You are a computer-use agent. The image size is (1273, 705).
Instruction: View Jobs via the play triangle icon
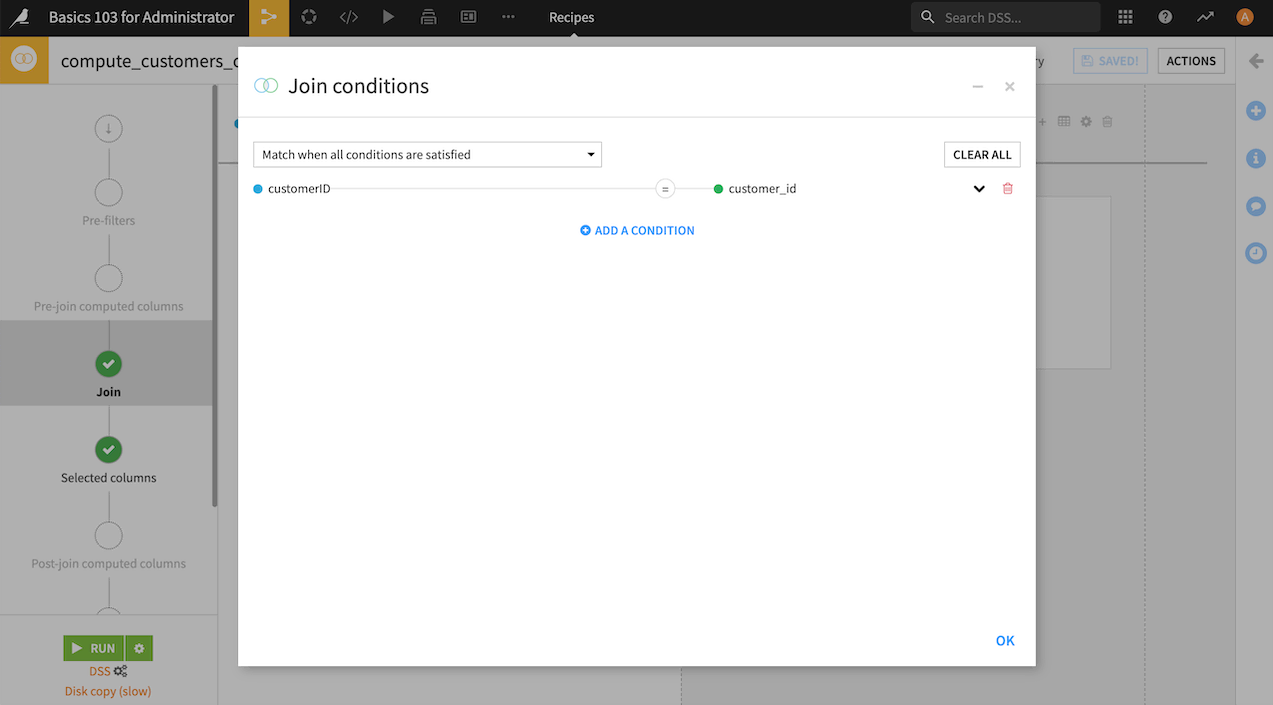(388, 17)
